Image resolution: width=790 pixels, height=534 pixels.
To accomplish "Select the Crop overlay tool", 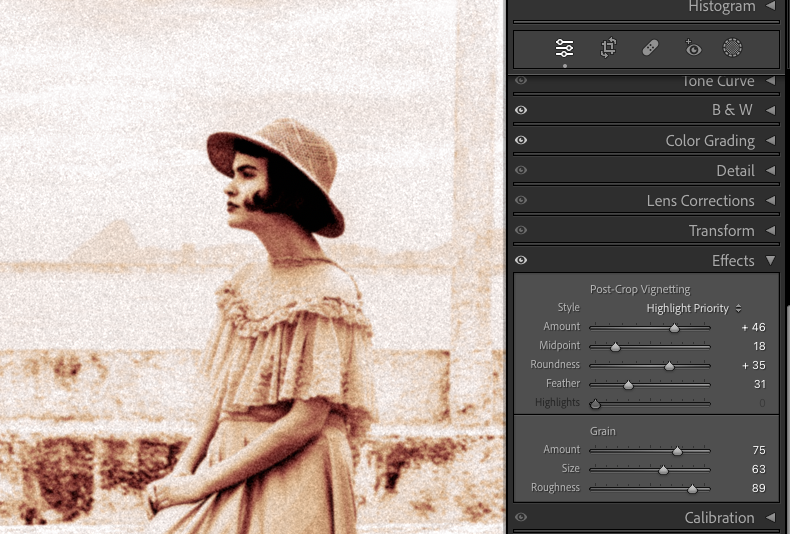I will [608, 48].
